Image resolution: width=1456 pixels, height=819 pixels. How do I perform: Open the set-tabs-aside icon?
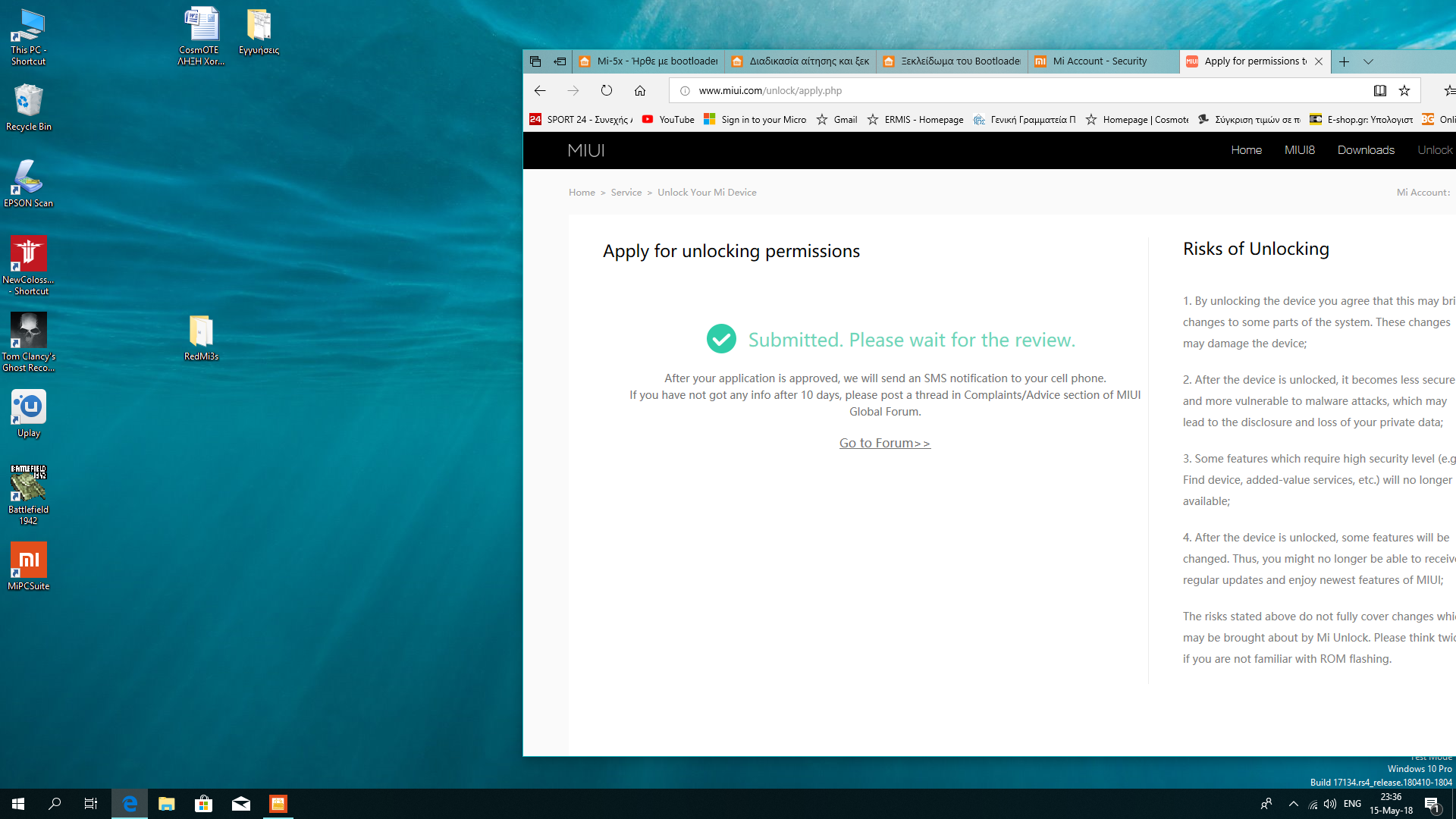pos(560,61)
